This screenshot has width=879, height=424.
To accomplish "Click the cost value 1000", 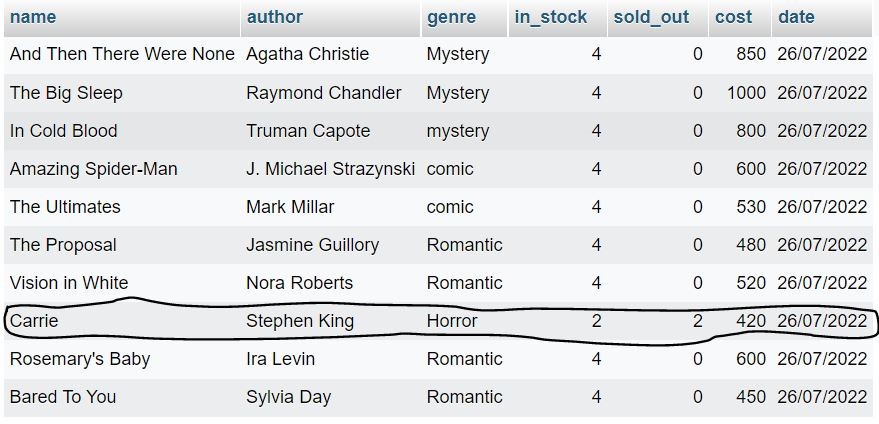I will click(746, 93).
